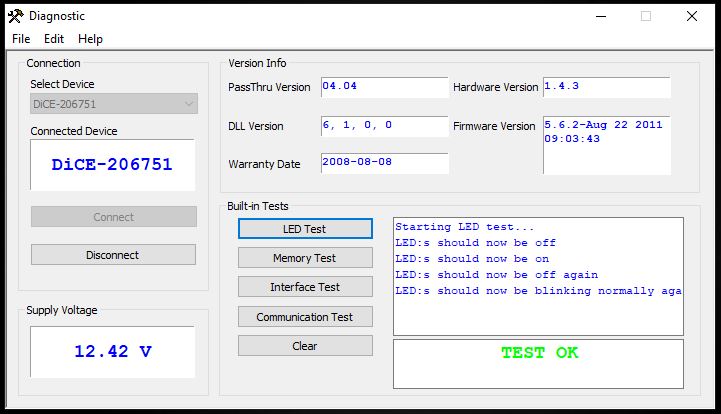Image resolution: width=721 pixels, height=414 pixels.
Task: Click the 'Starting LED test...' log line
Action: tap(464, 227)
